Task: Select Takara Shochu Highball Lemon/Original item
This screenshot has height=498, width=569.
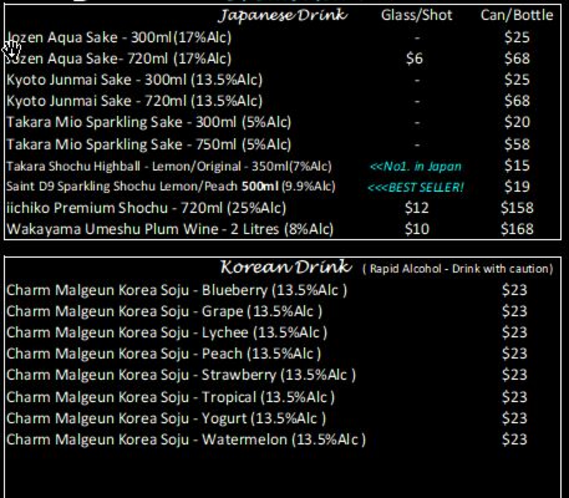Action: point(169,166)
